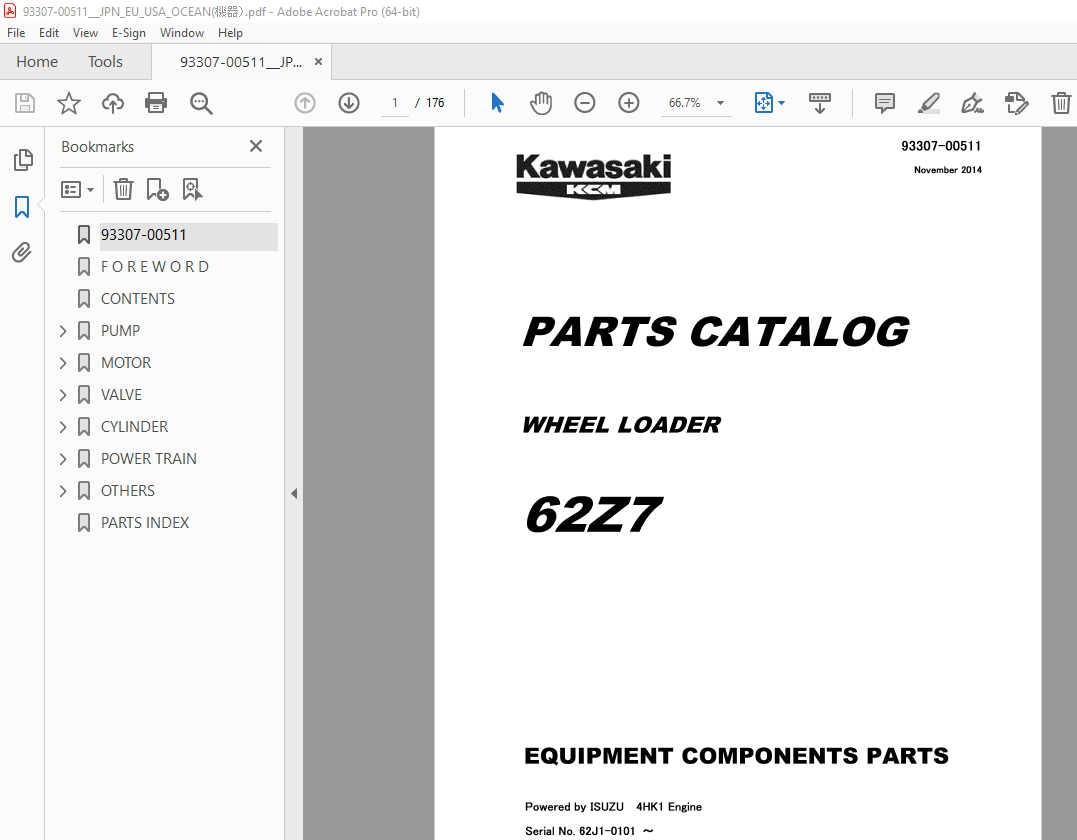Zoom in with plus circle icon
The width and height of the screenshot is (1077, 840).
(x=628, y=103)
